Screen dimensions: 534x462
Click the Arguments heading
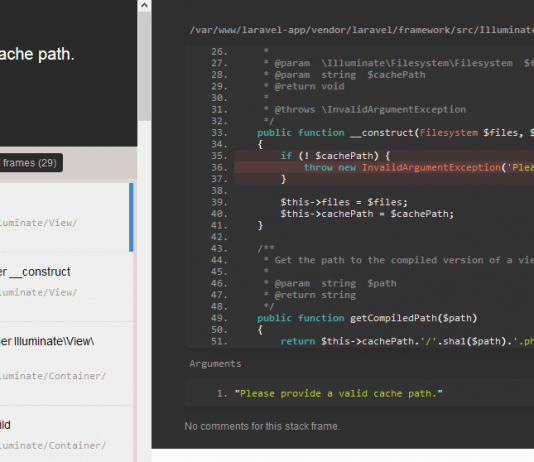tap(215, 364)
